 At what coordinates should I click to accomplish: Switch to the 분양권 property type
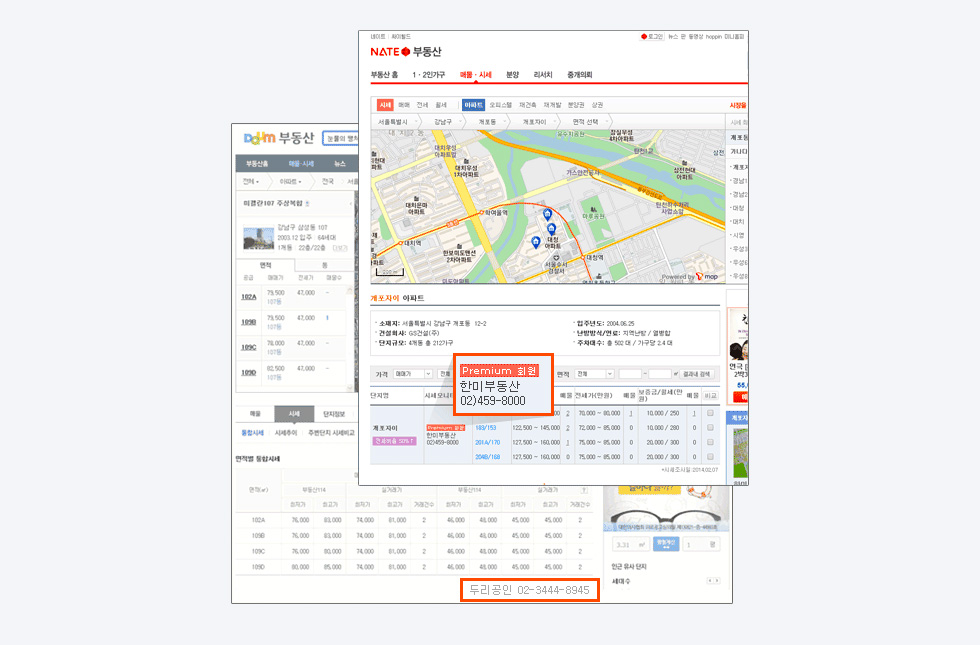tap(576, 105)
